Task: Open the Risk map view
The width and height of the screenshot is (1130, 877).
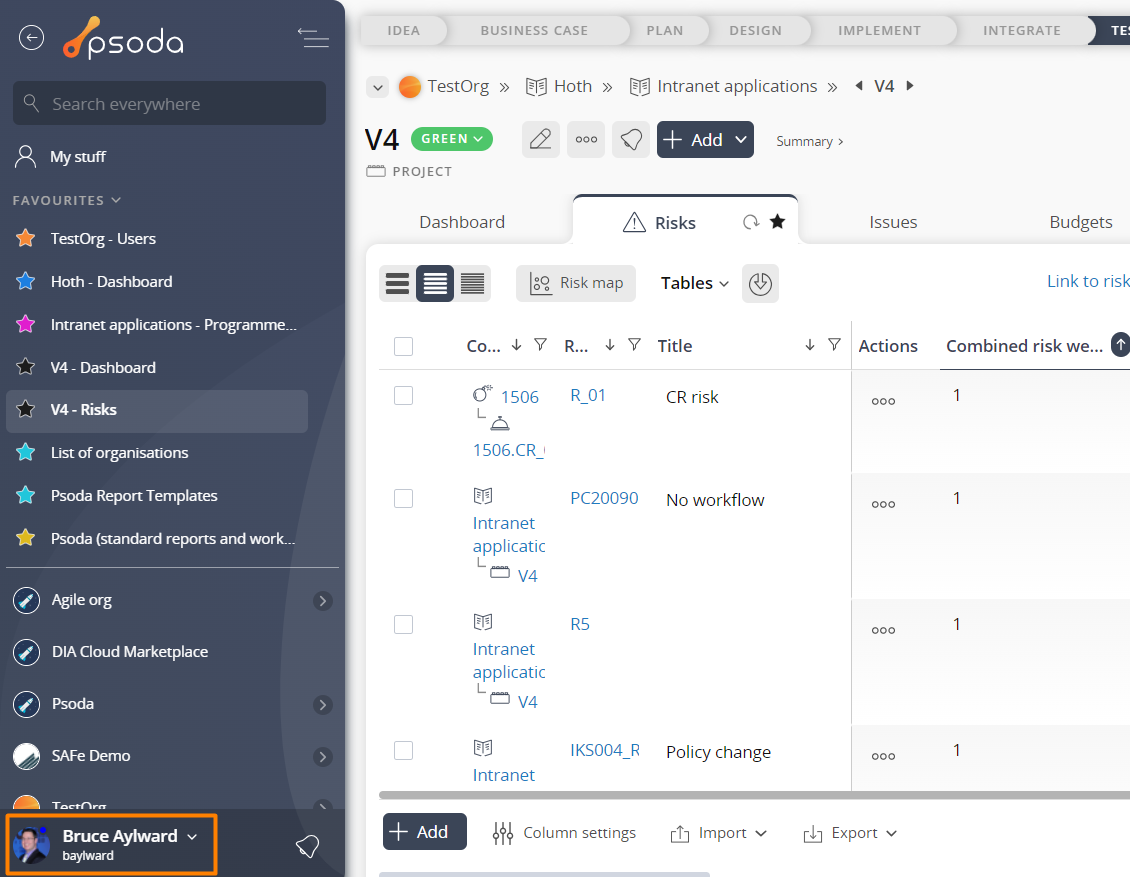Action: [576, 283]
